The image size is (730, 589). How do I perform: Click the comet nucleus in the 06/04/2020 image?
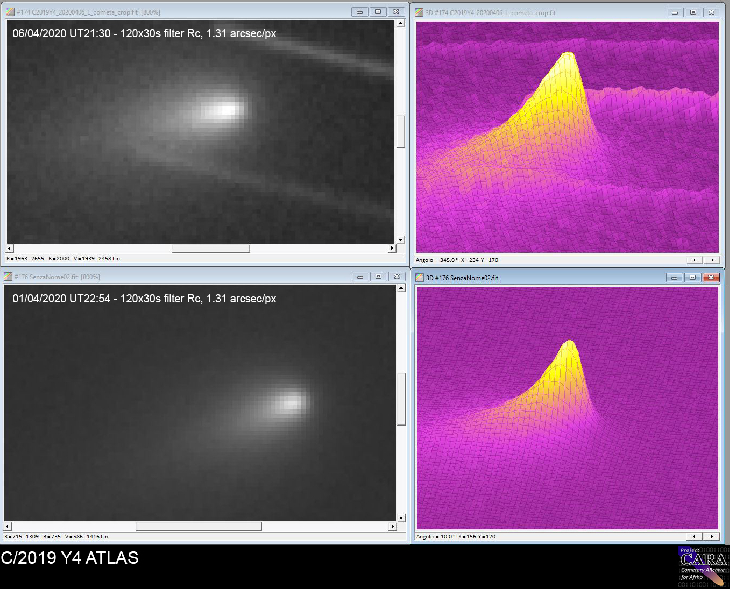tap(225, 107)
